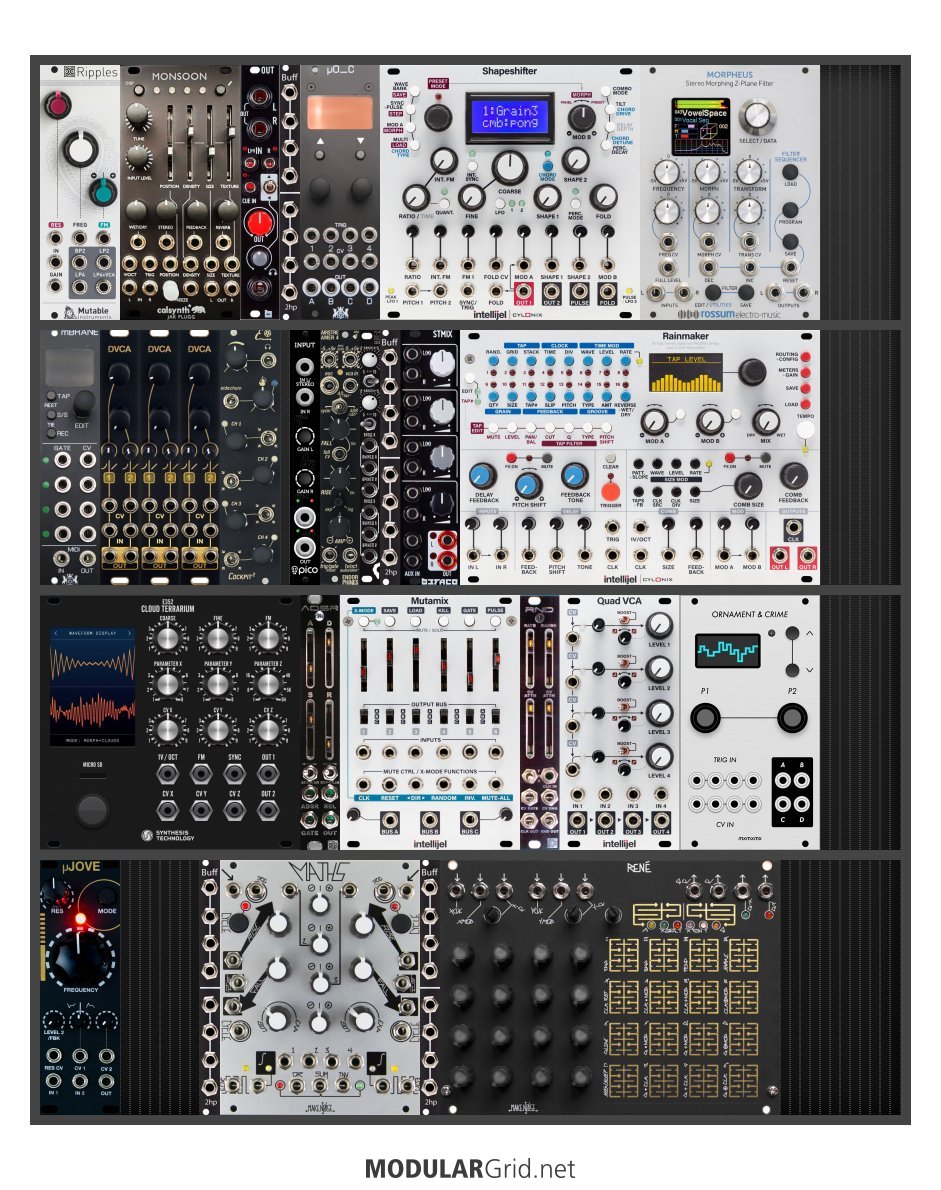Click the Morpheus VowelSpace display

coord(700,127)
